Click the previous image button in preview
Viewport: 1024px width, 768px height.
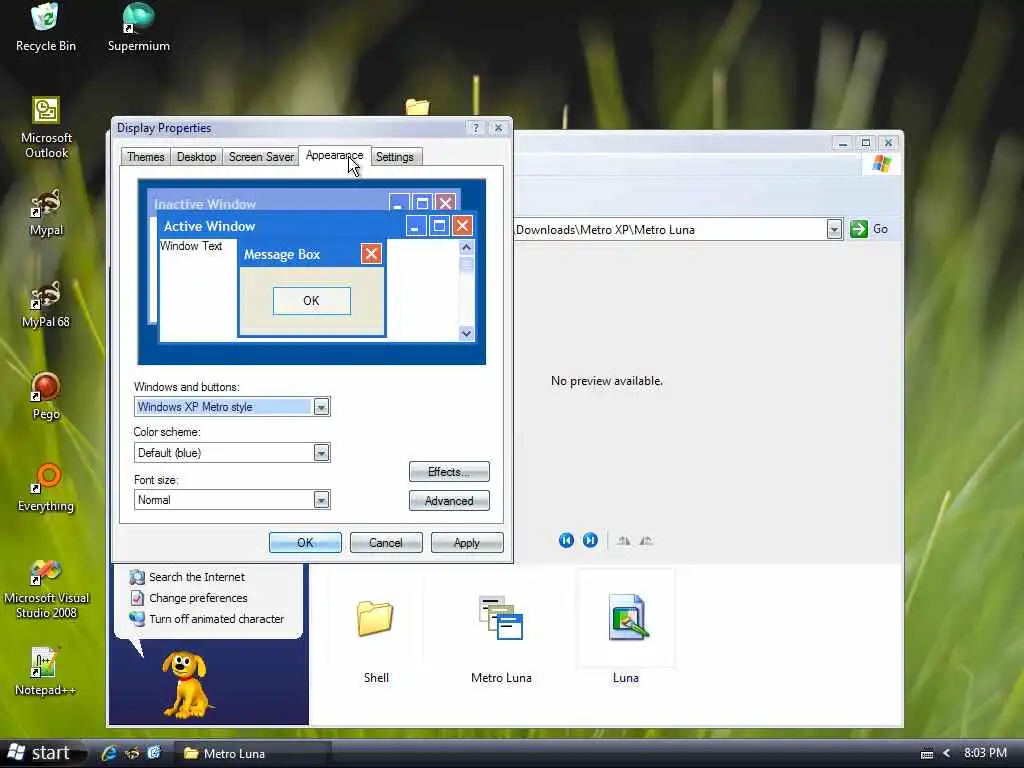(566, 540)
